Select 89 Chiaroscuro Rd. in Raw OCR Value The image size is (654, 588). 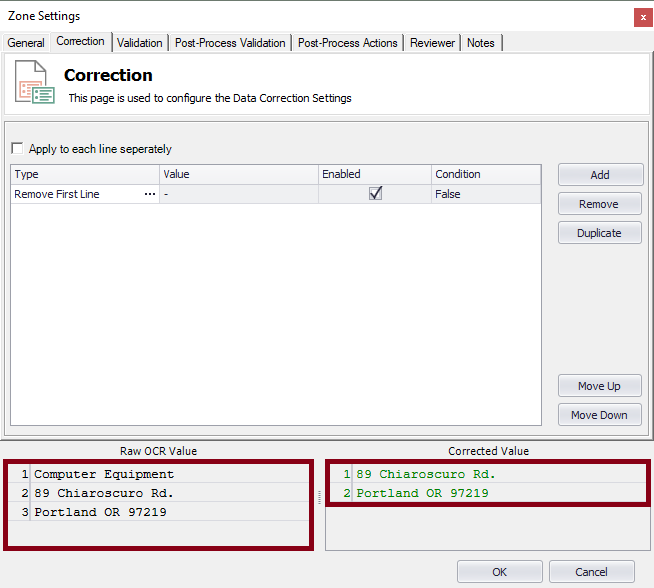click(103, 493)
